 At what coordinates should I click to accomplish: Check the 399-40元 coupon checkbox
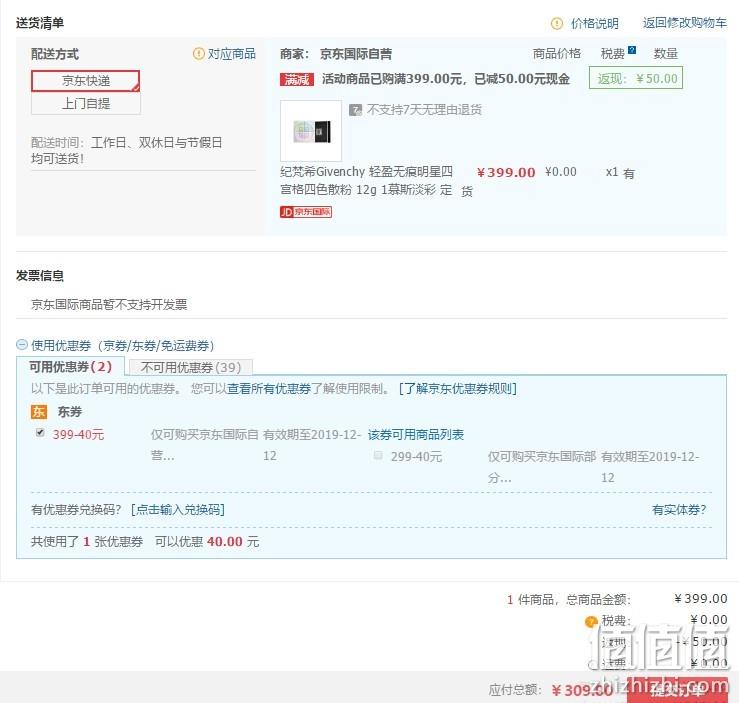(41, 433)
